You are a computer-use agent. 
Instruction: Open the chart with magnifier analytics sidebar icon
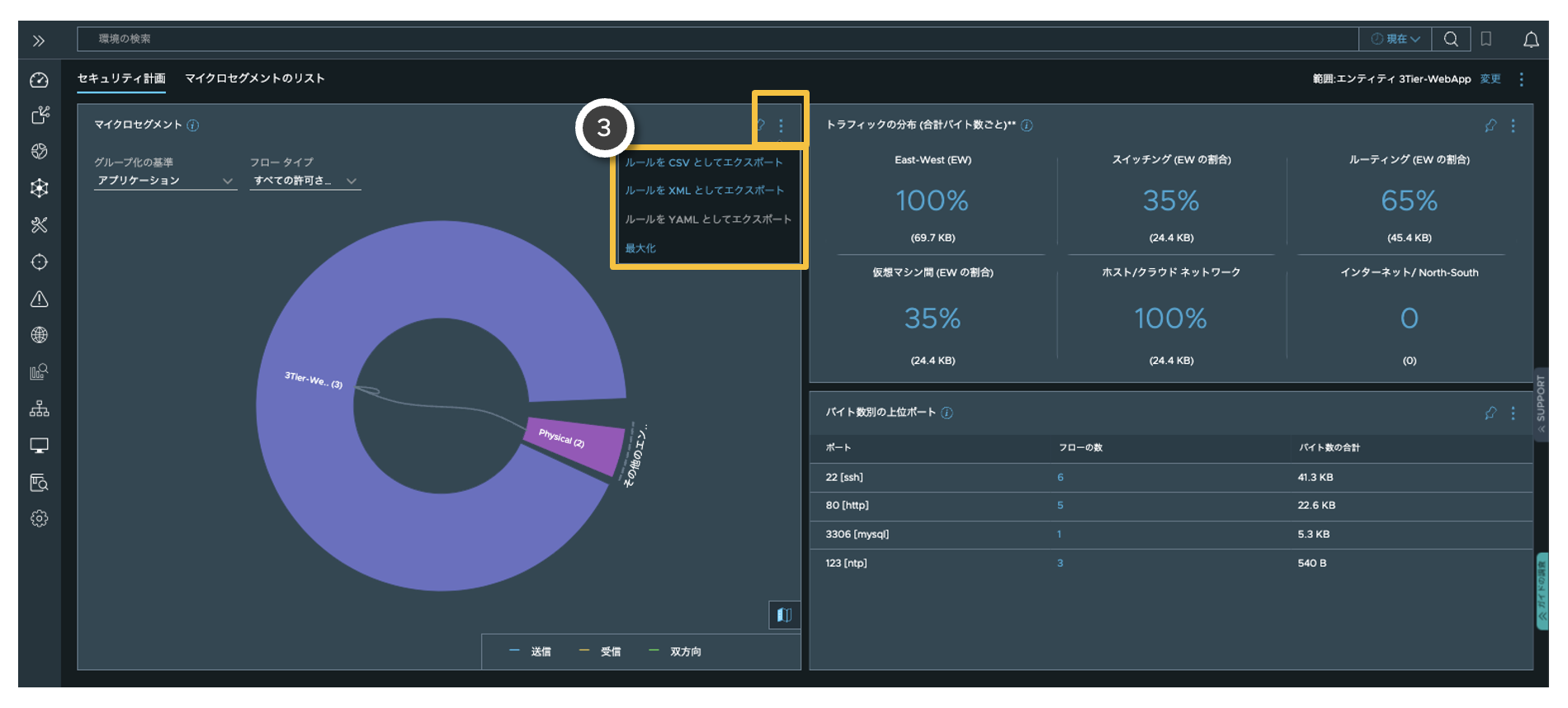(39, 372)
